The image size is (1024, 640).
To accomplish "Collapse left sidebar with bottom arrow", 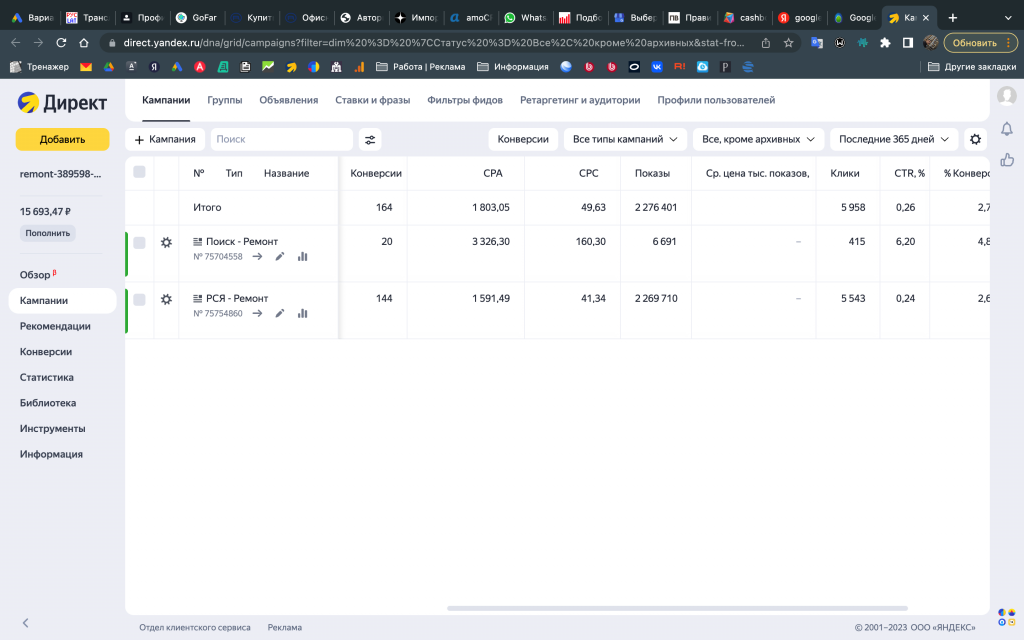I will [x=26, y=623].
